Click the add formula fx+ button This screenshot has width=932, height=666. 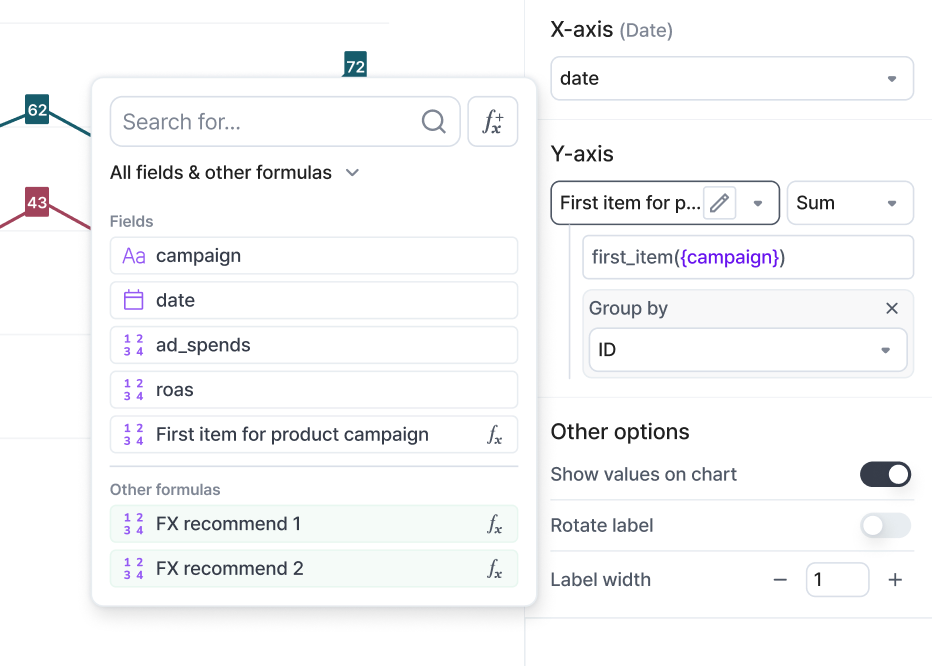coord(493,122)
